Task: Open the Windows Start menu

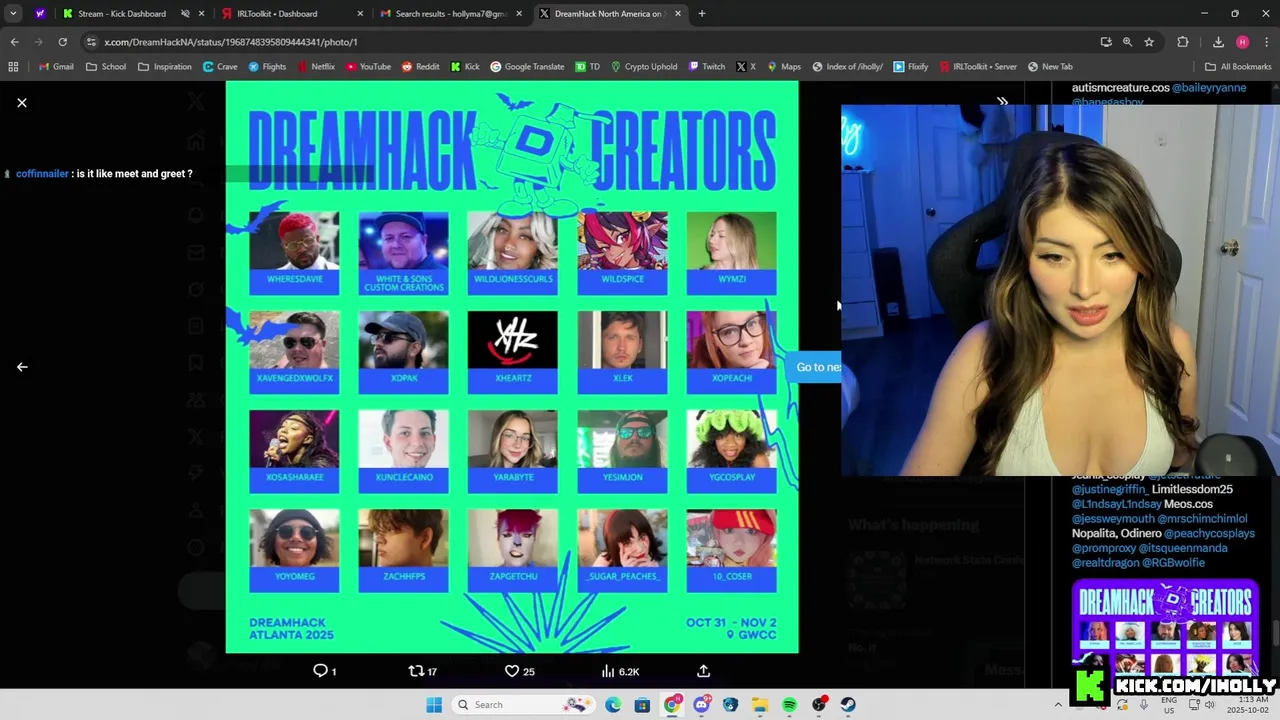Action: pos(434,705)
